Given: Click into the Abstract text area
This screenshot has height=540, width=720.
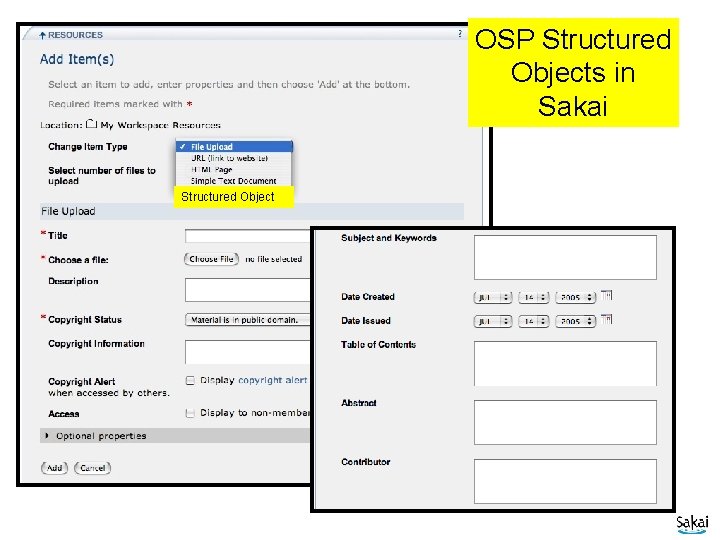Looking at the screenshot, I should pos(565,422).
